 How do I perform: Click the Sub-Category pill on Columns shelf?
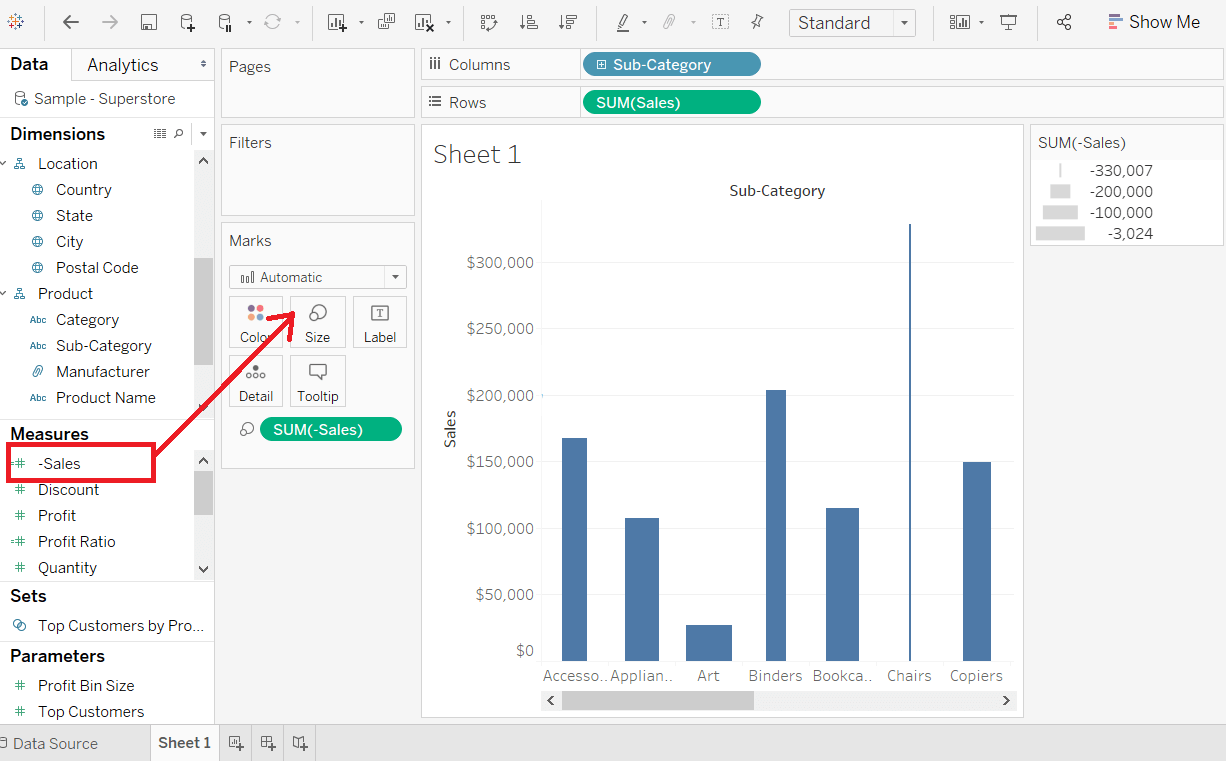coord(671,65)
